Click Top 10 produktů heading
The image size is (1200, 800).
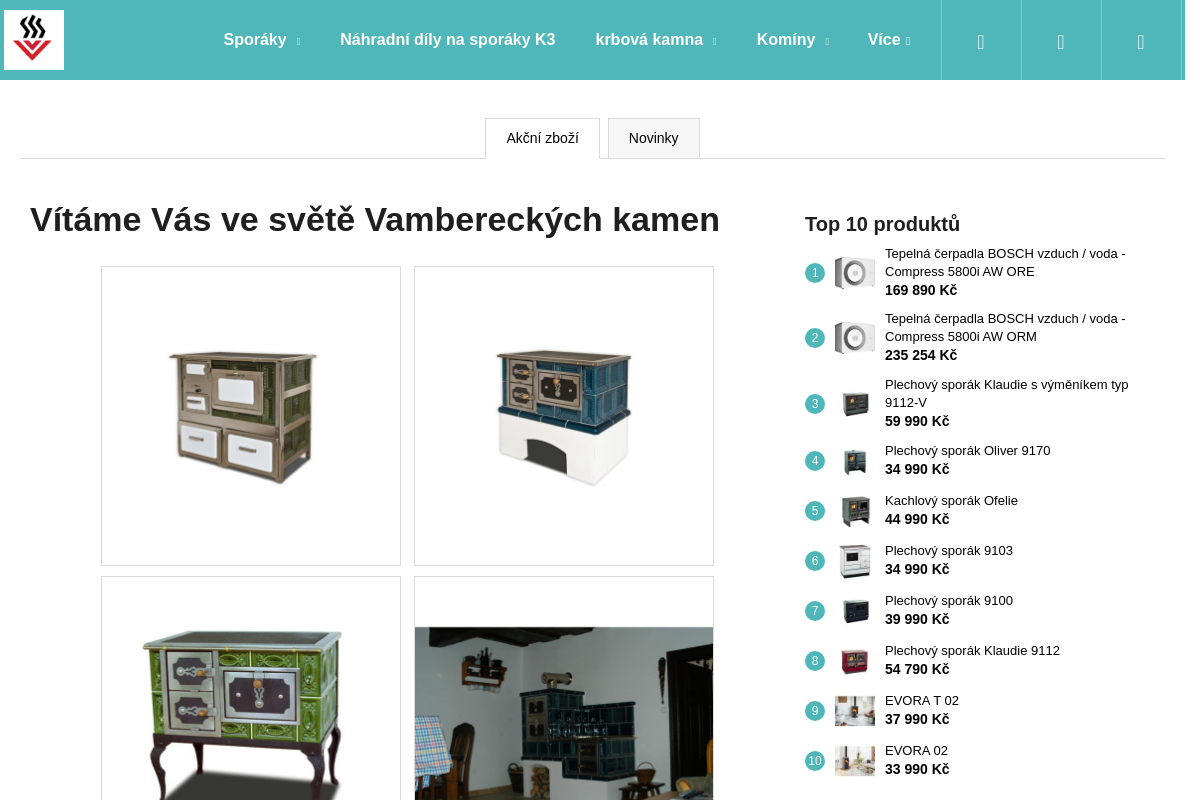(x=882, y=224)
